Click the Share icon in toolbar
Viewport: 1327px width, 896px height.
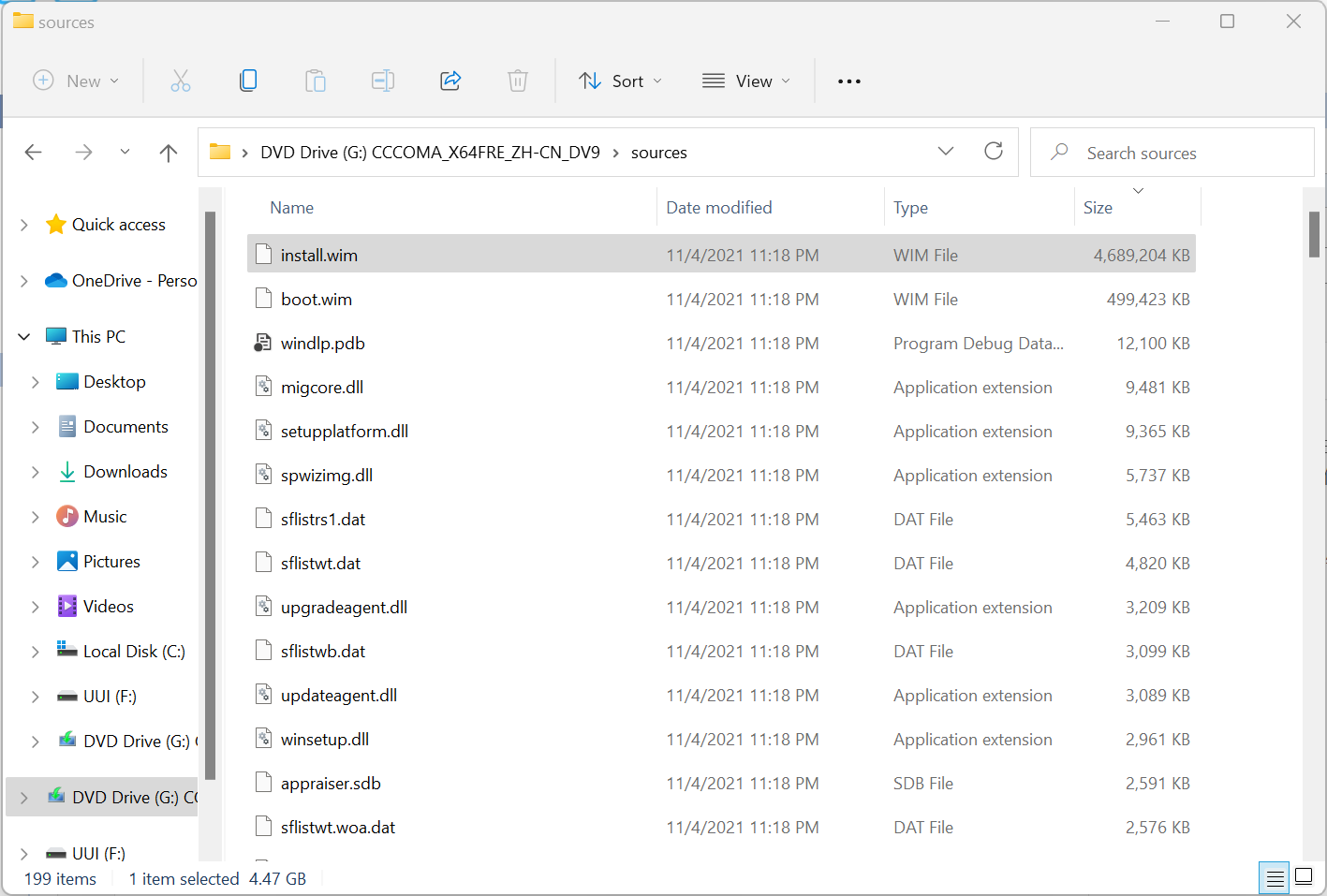(450, 81)
